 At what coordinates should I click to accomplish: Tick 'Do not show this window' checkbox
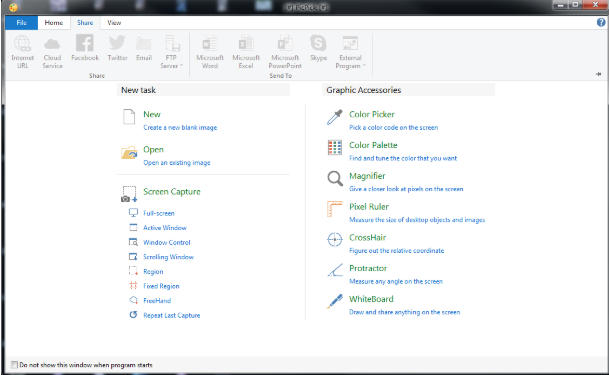point(14,365)
